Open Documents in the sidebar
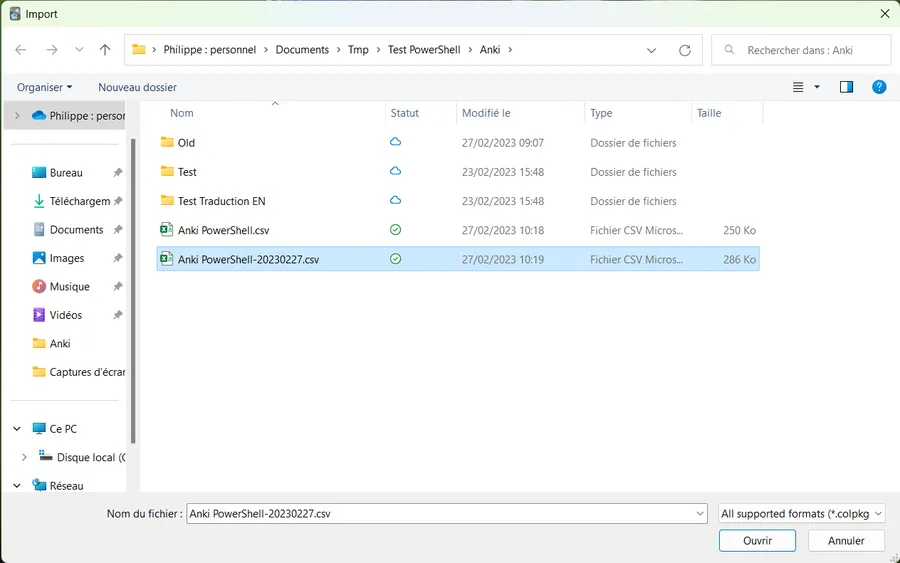Image resolution: width=900 pixels, height=563 pixels. tap(69, 230)
